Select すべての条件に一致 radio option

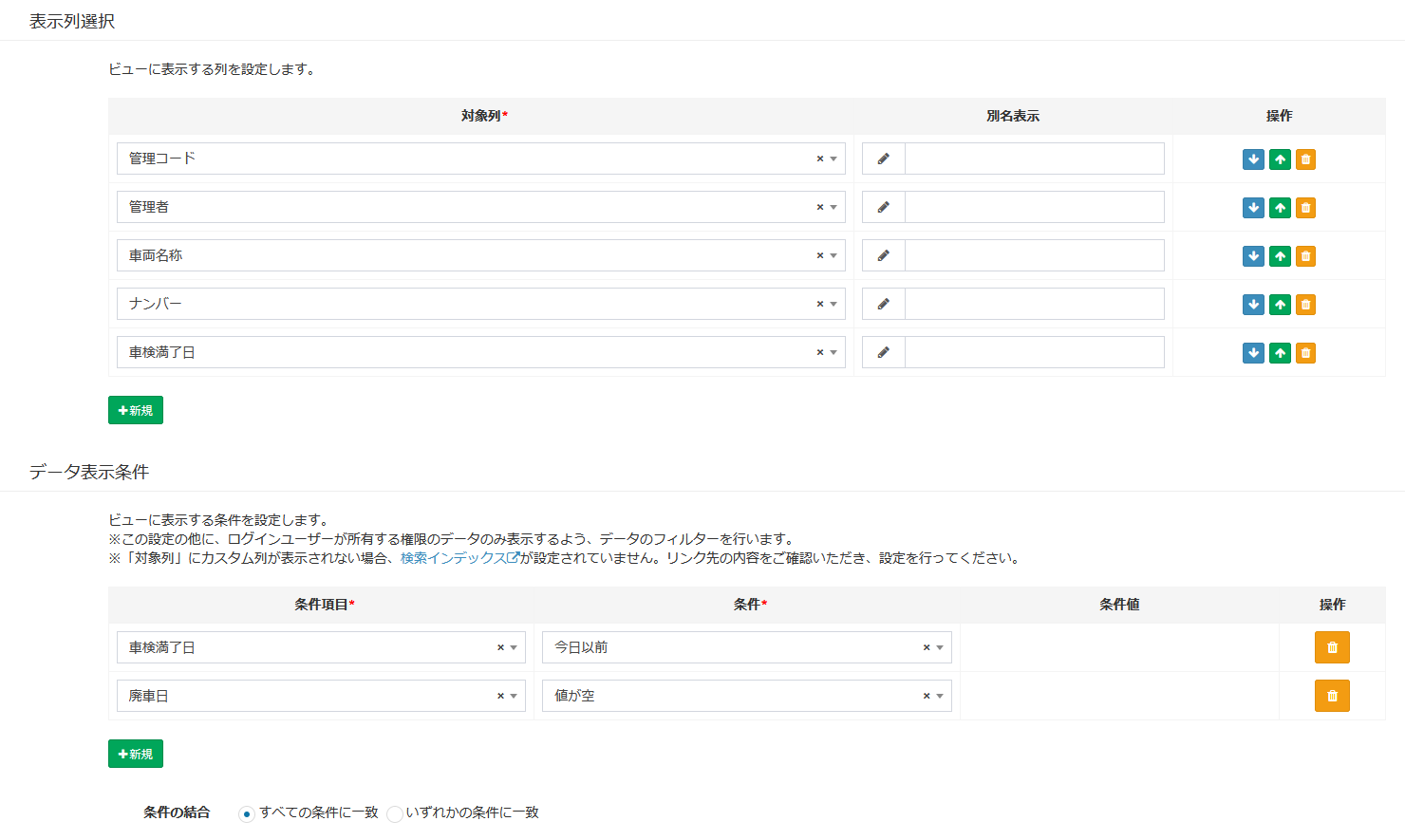click(x=247, y=813)
